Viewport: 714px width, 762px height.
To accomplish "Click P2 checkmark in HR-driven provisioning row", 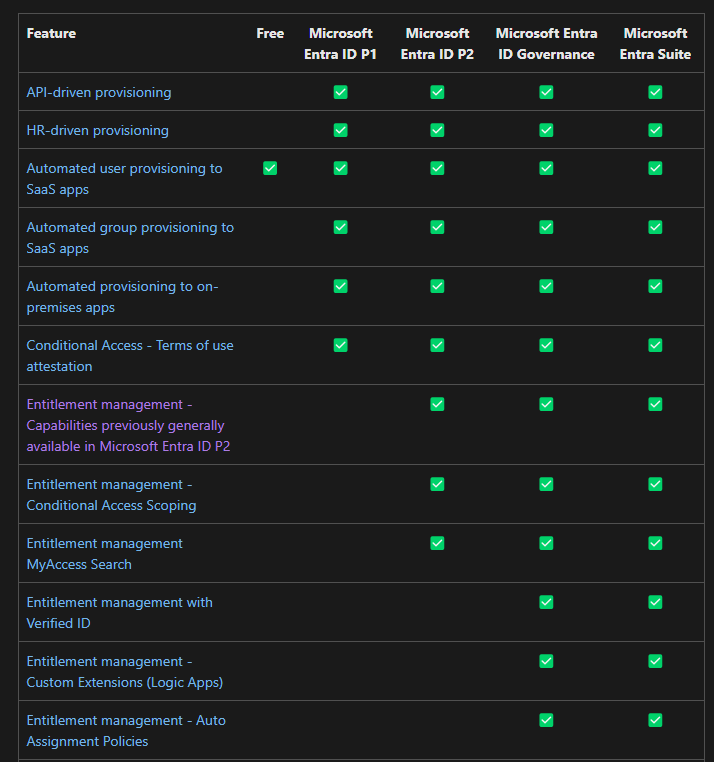I will 437,130.
